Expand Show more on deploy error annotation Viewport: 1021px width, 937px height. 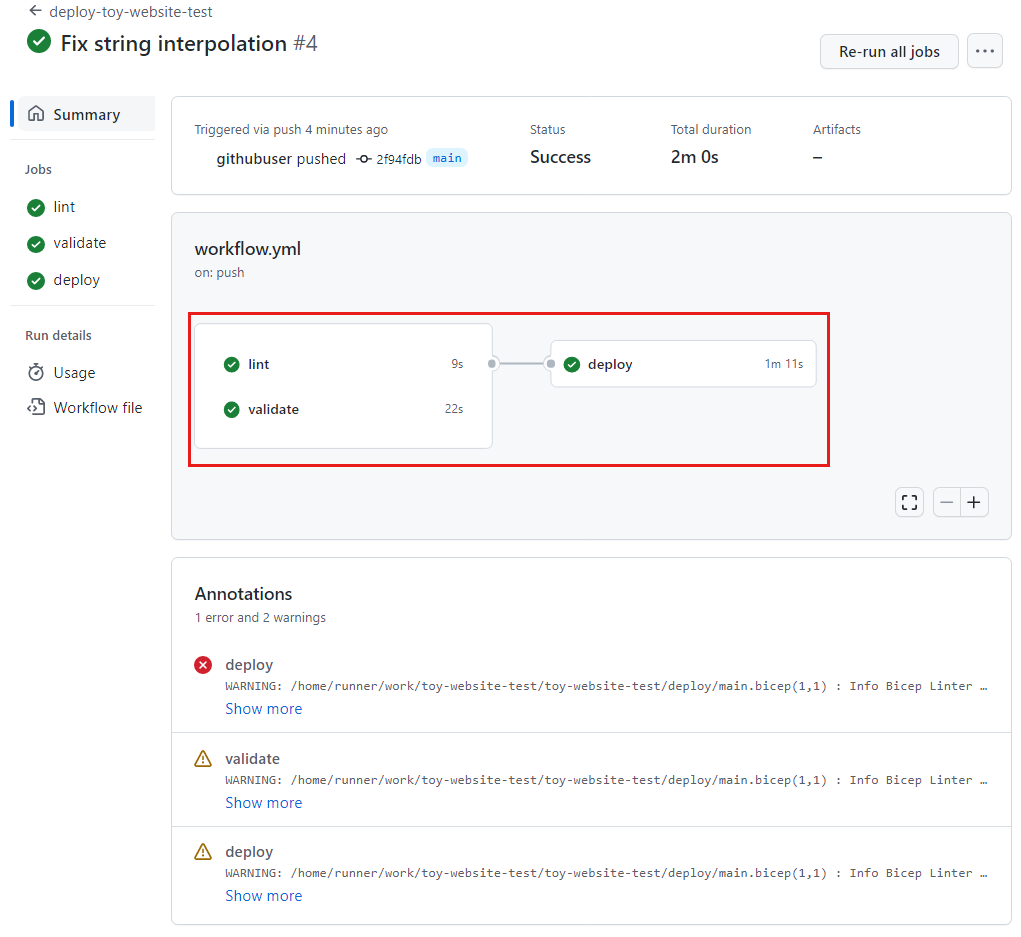(264, 709)
